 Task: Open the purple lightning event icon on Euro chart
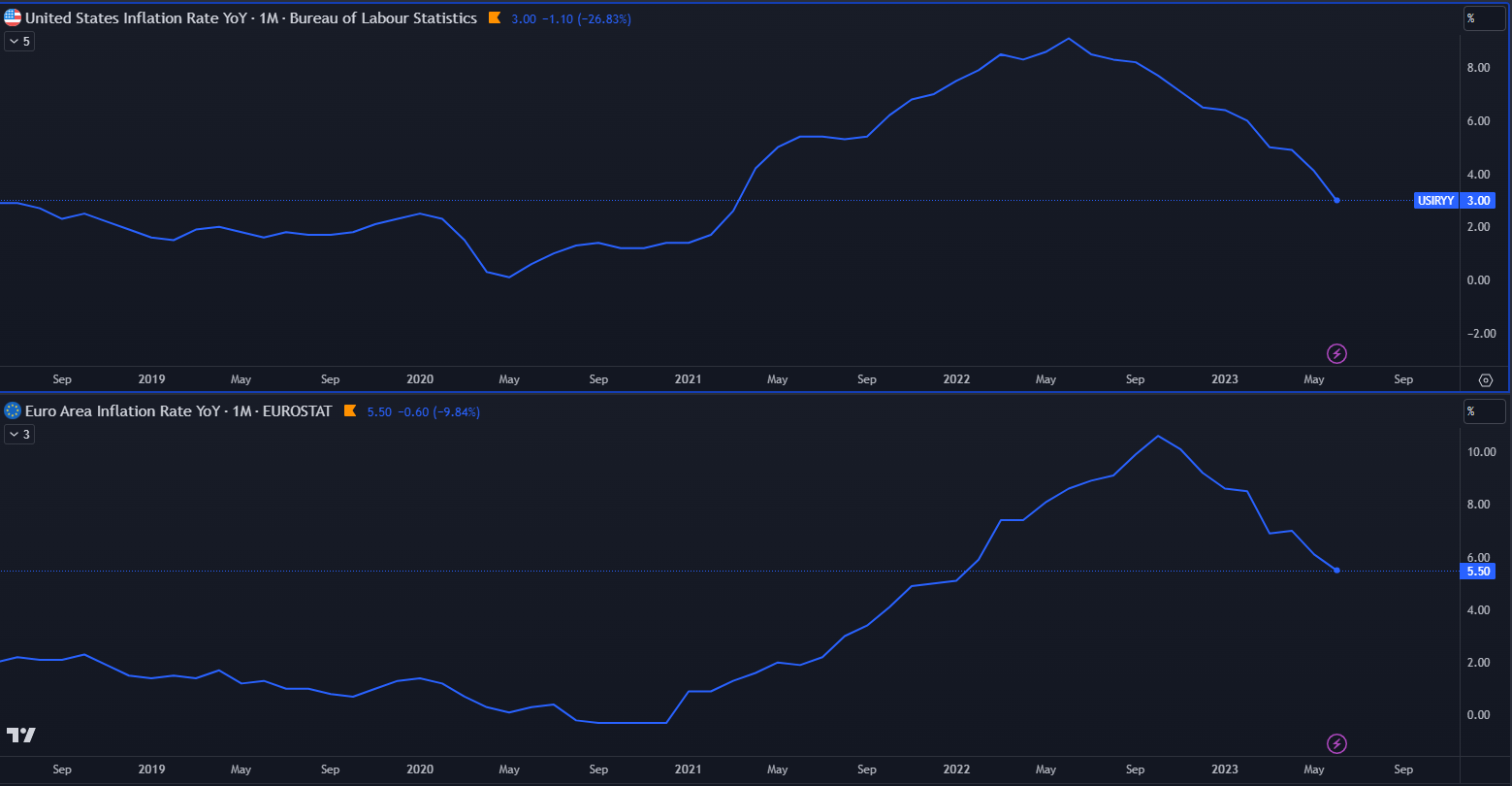point(1336,744)
